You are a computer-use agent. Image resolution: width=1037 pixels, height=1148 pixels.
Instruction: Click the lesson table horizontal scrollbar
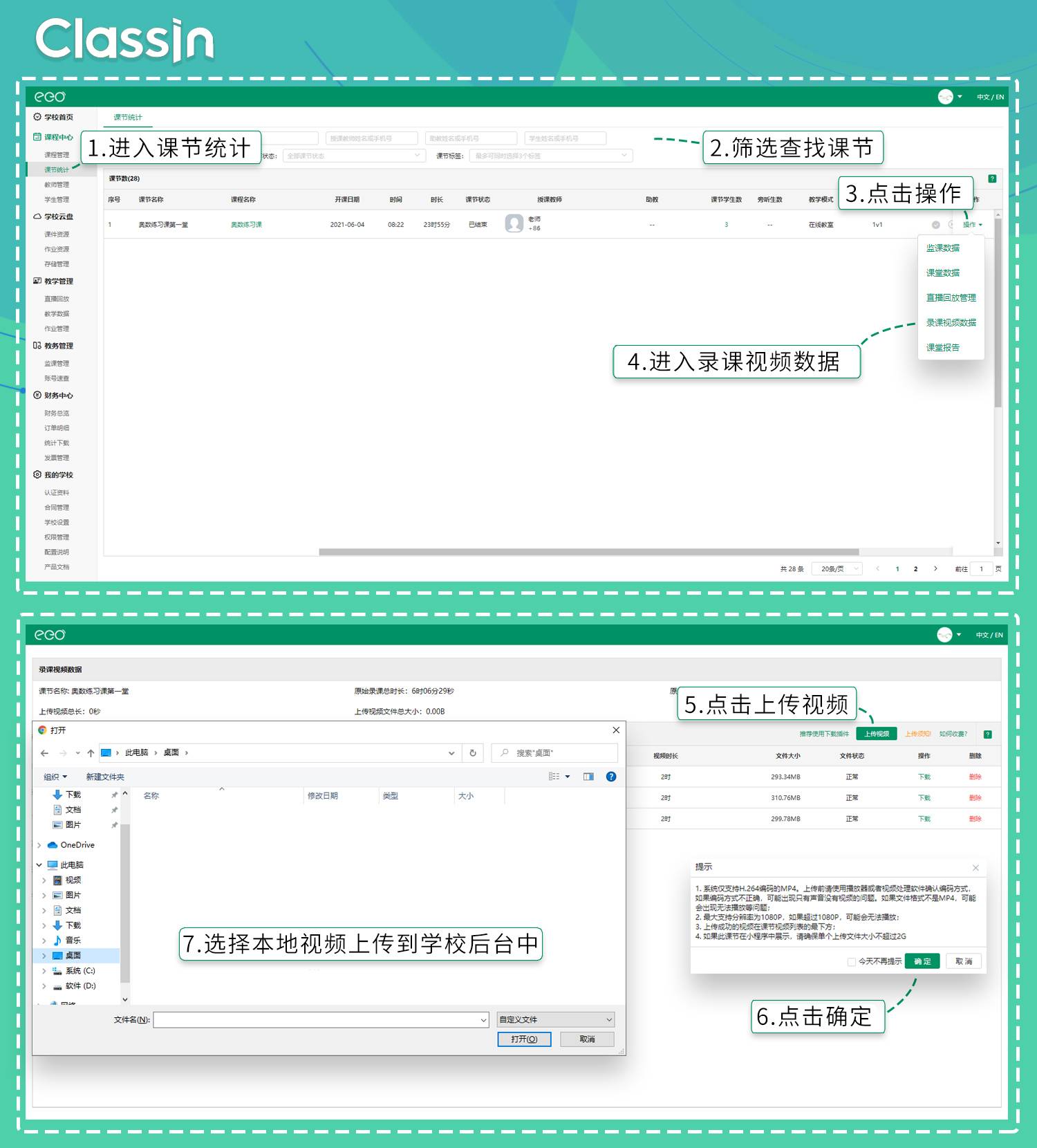(x=589, y=552)
